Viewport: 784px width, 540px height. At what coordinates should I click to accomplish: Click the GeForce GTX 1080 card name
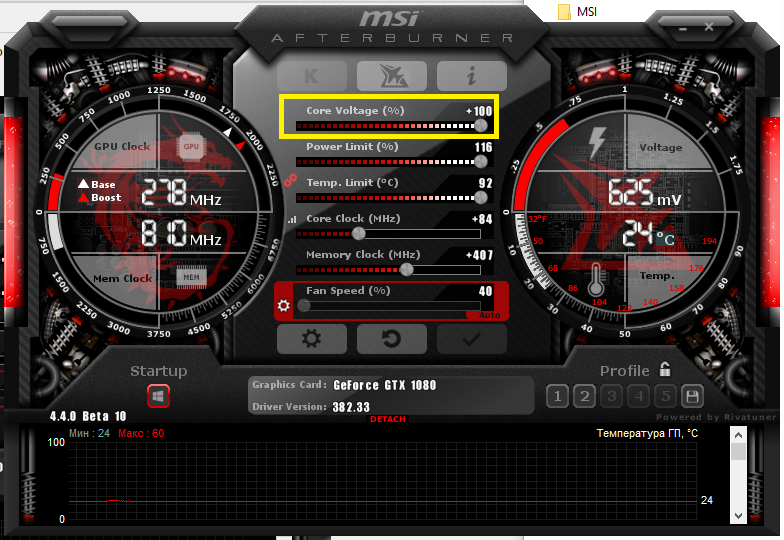[x=384, y=385]
